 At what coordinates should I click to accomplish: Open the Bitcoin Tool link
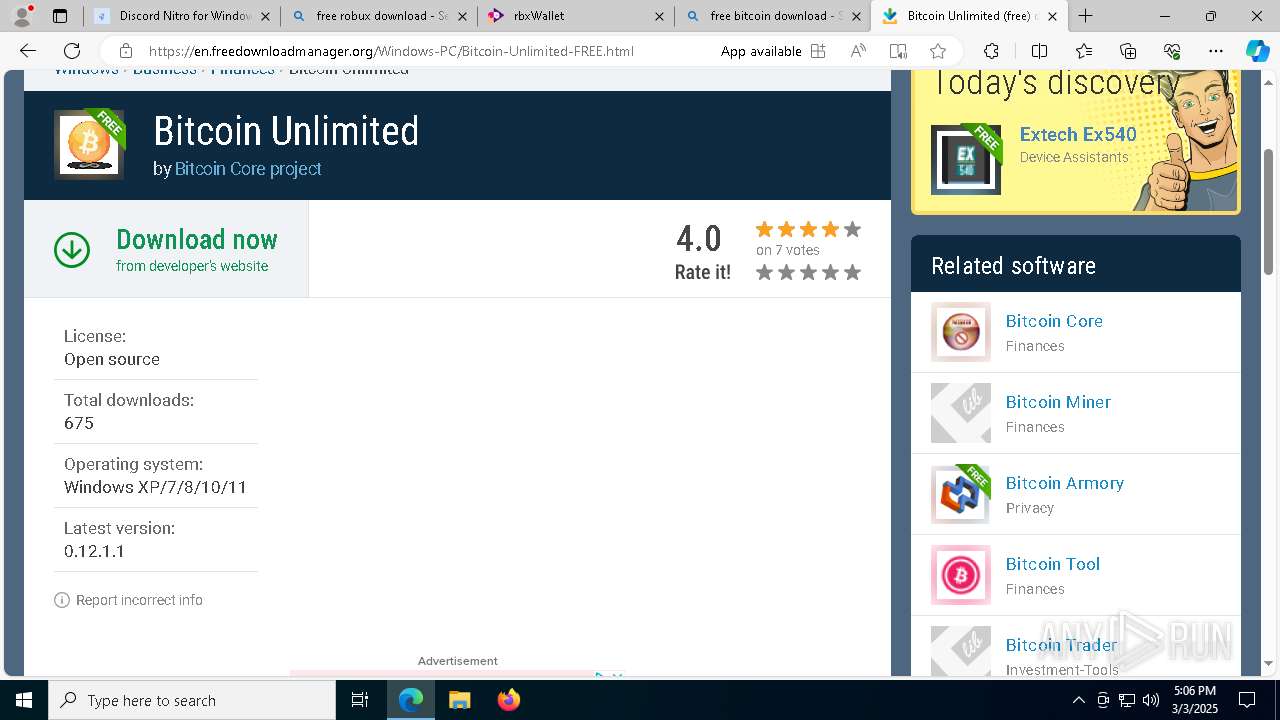point(1053,564)
